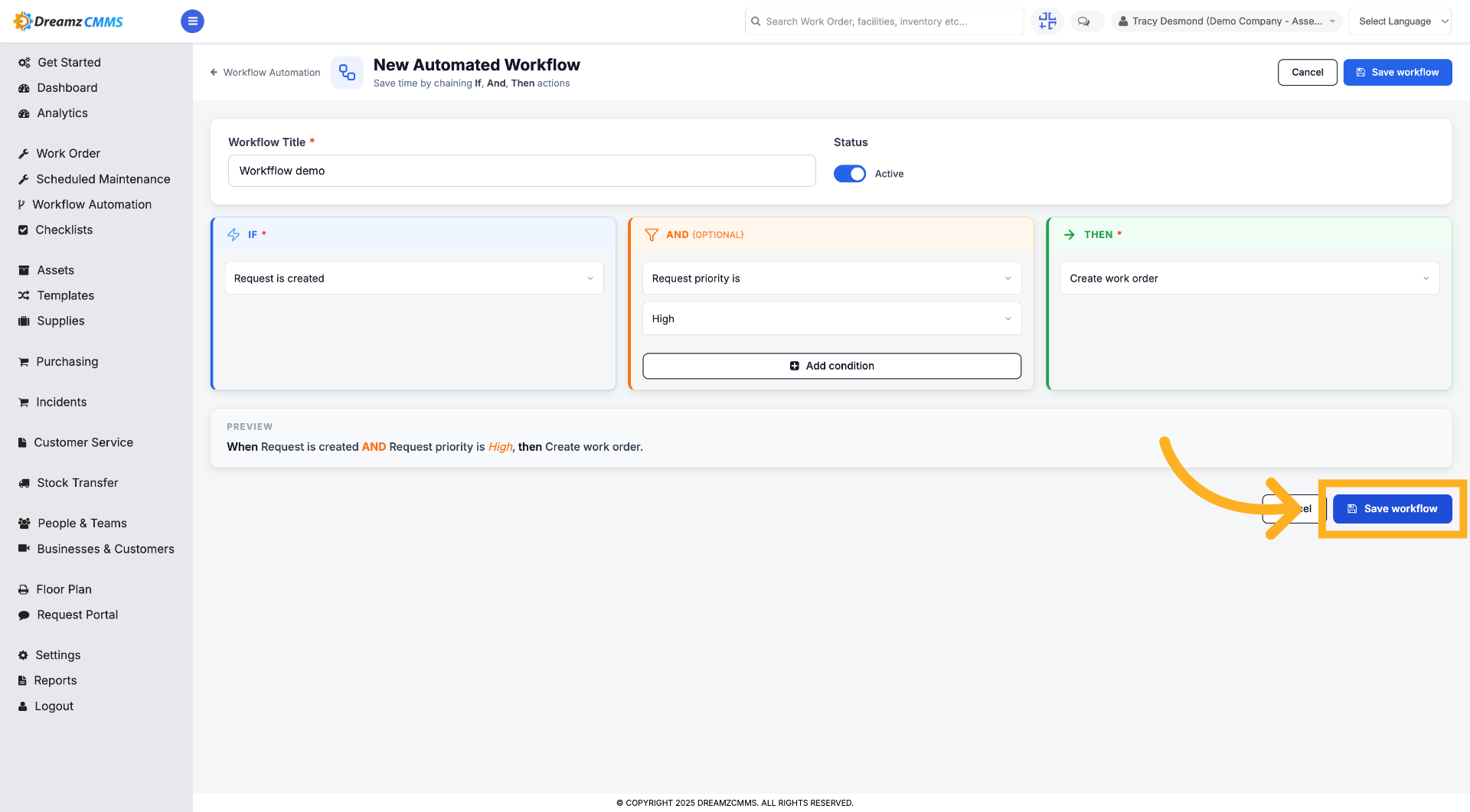1470x812 pixels.
Task: Open the Request is created dropdown
Action: pos(414,279)
